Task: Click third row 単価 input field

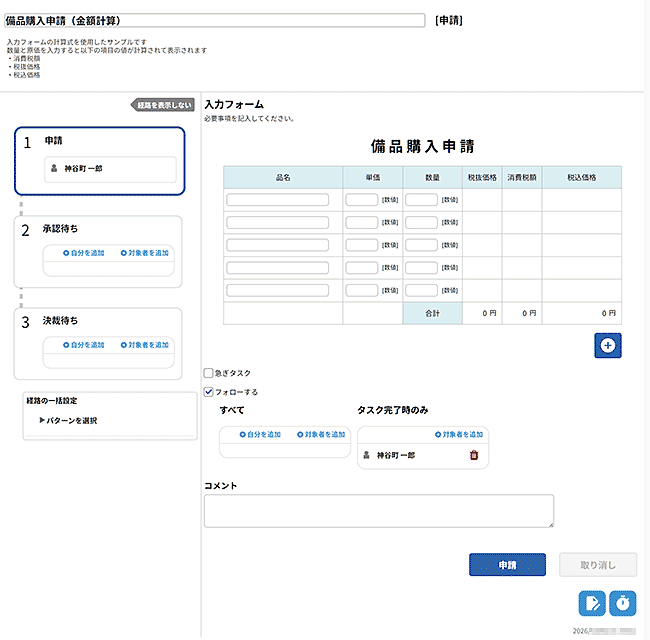Action: click(362, 245)
